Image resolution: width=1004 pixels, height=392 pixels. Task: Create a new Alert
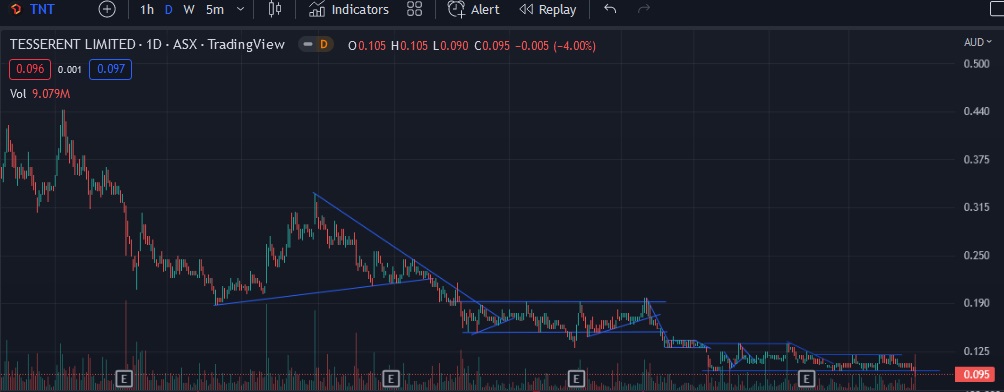(474, 10)
